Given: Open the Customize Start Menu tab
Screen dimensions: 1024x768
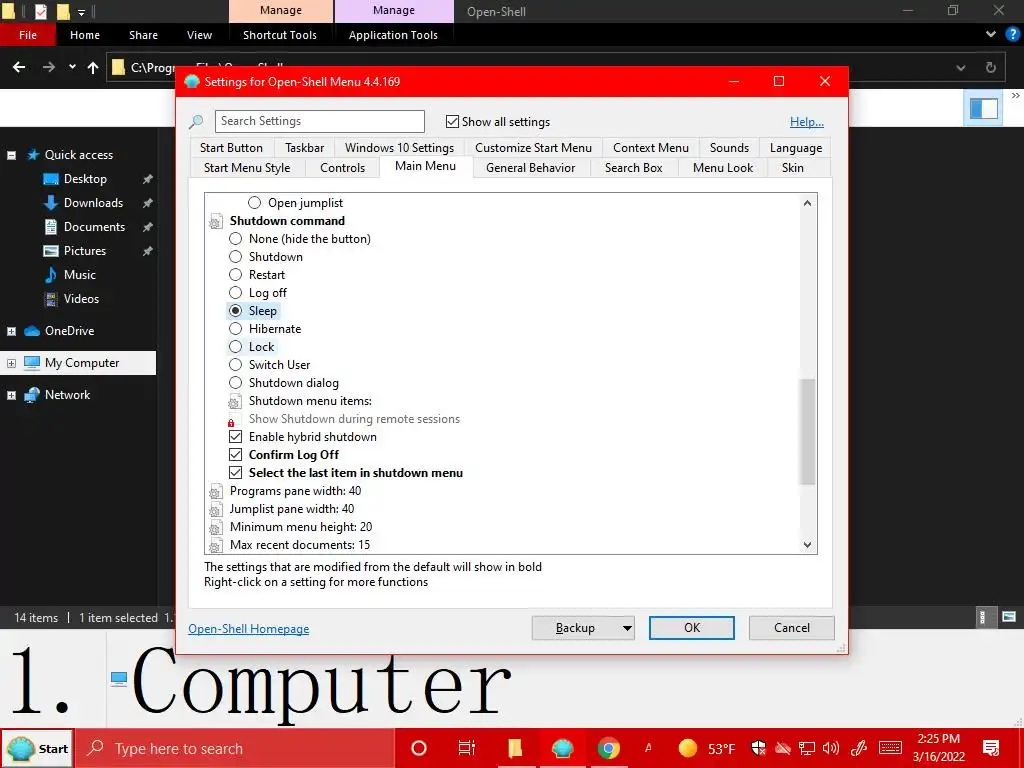Looking at the screenshot, I should pos(534,148).
